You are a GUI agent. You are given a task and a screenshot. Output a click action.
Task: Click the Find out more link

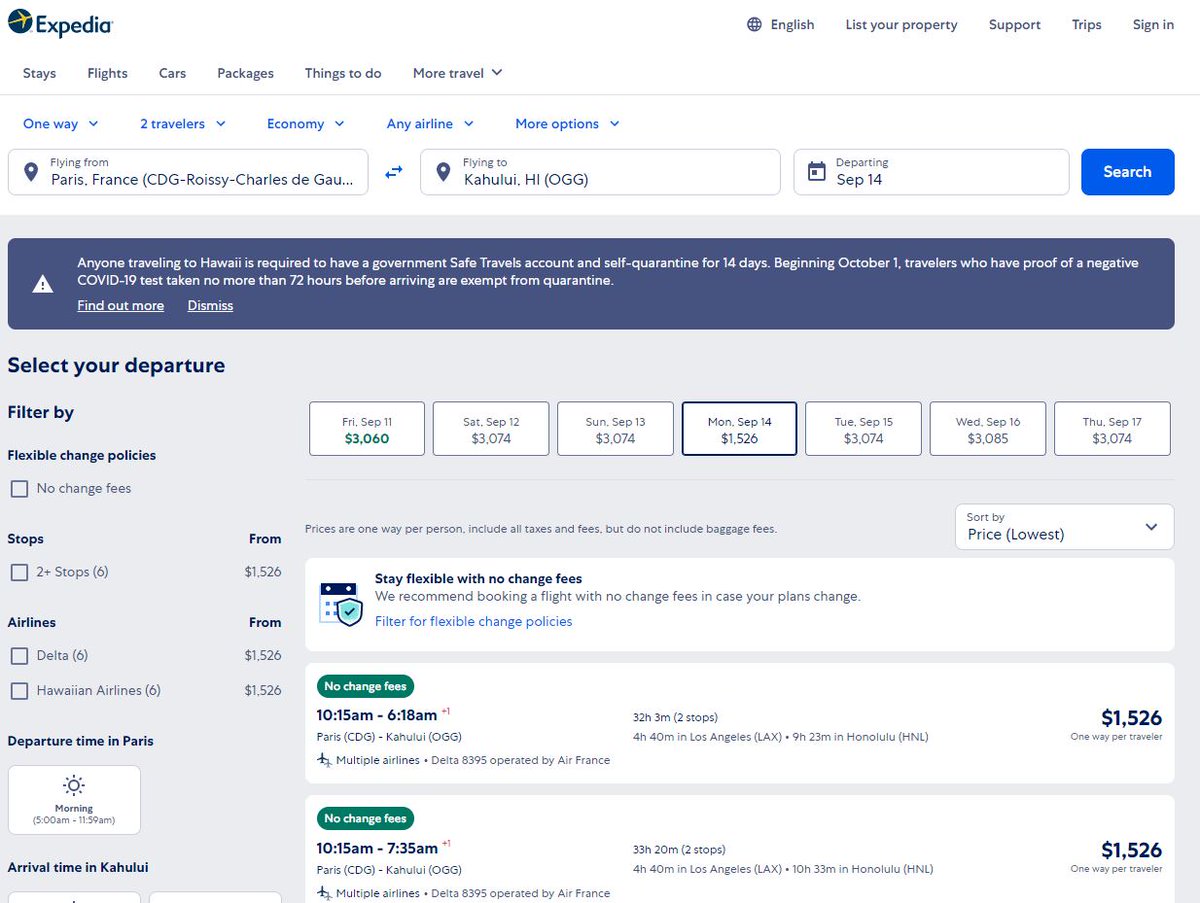click(120, 306)
